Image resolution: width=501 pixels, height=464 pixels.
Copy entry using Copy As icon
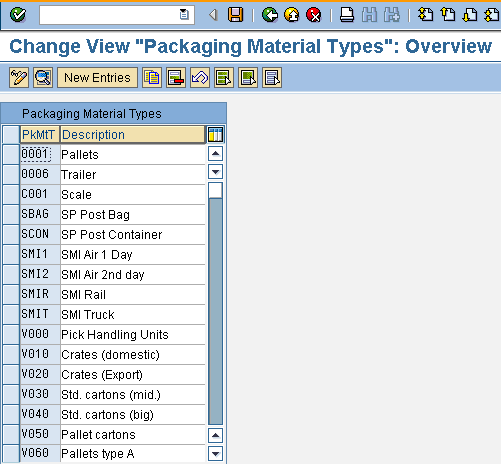click(x=152, y=78)
